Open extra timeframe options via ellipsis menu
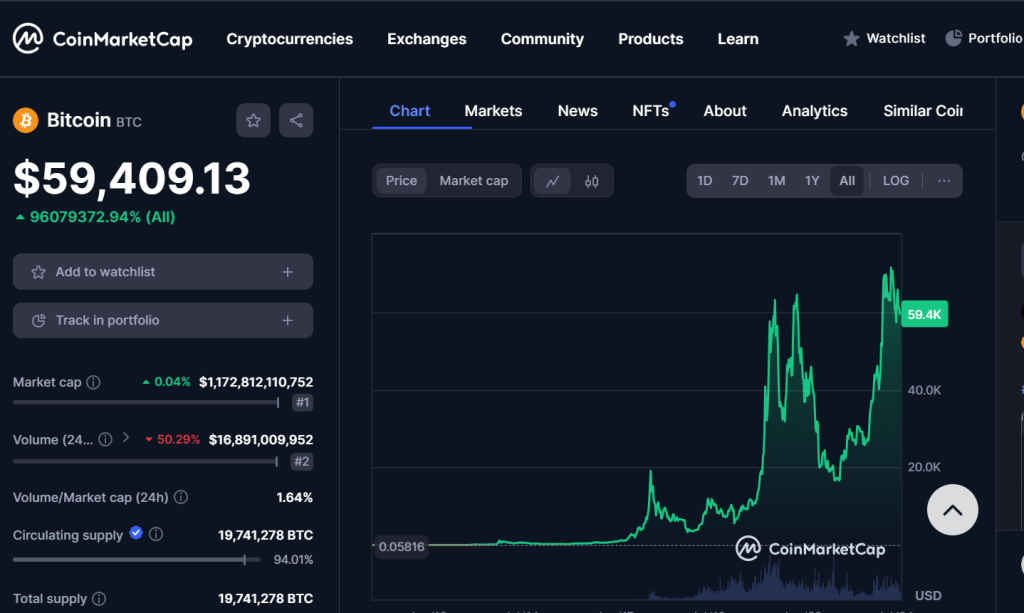This screenshot has width=1024, height=613. point(943,180)
